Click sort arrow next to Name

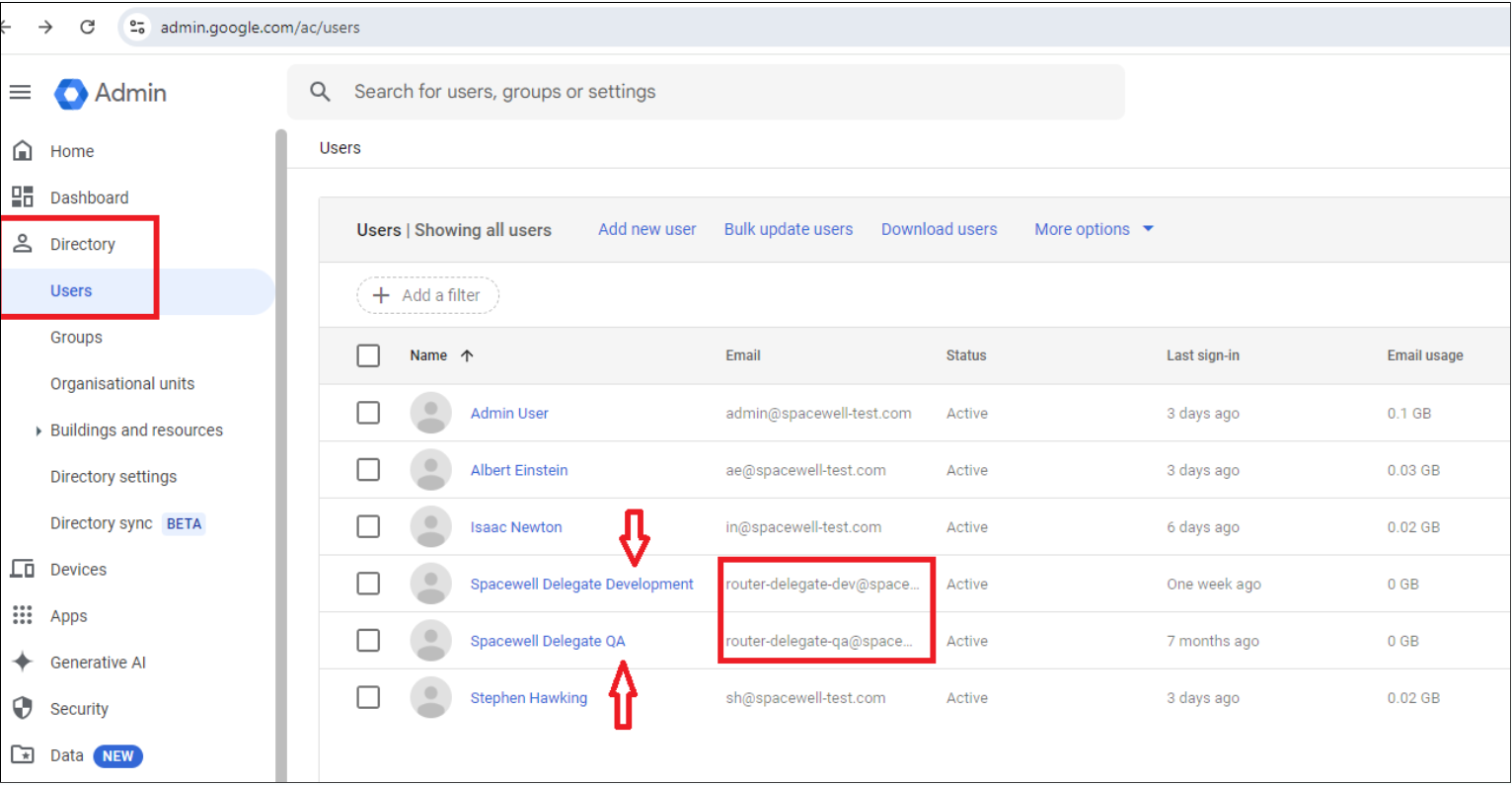[467, 355]
